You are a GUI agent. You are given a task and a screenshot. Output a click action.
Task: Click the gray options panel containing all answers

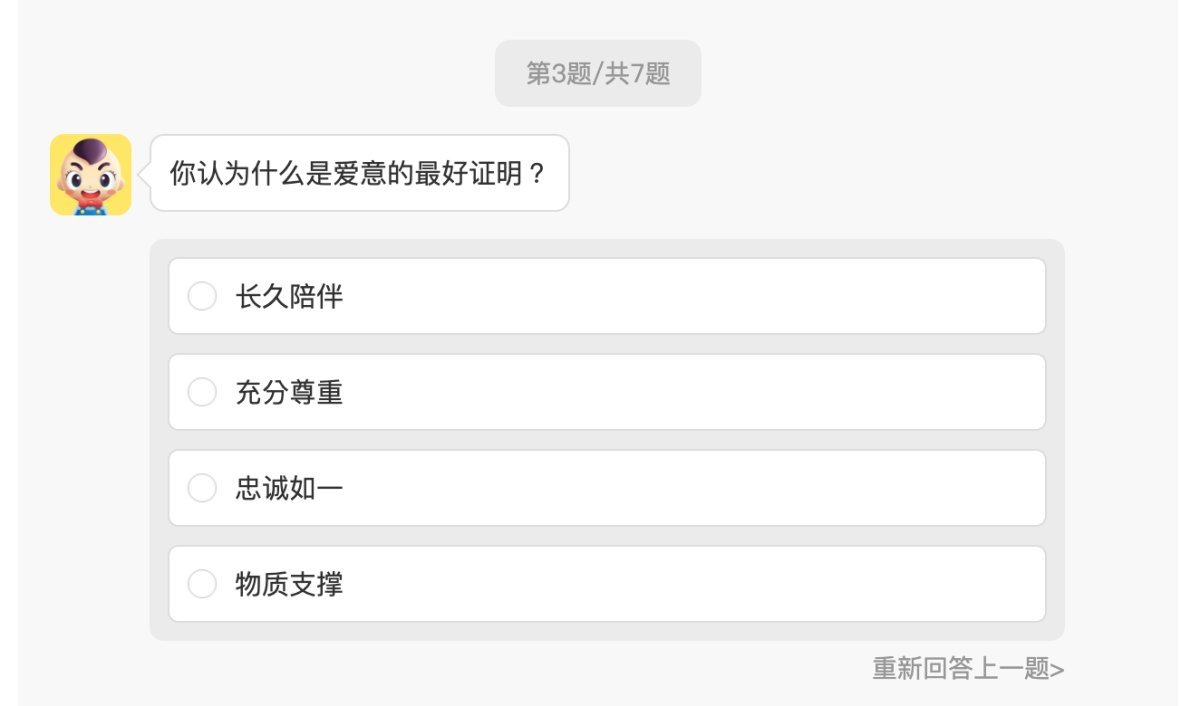608,440
